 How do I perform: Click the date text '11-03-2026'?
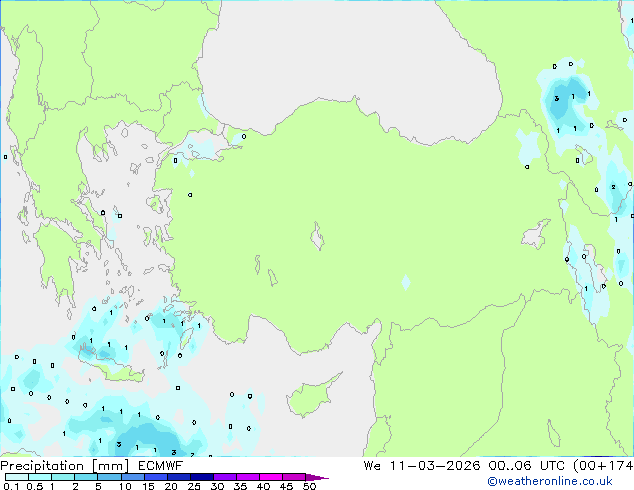[435, 466]
